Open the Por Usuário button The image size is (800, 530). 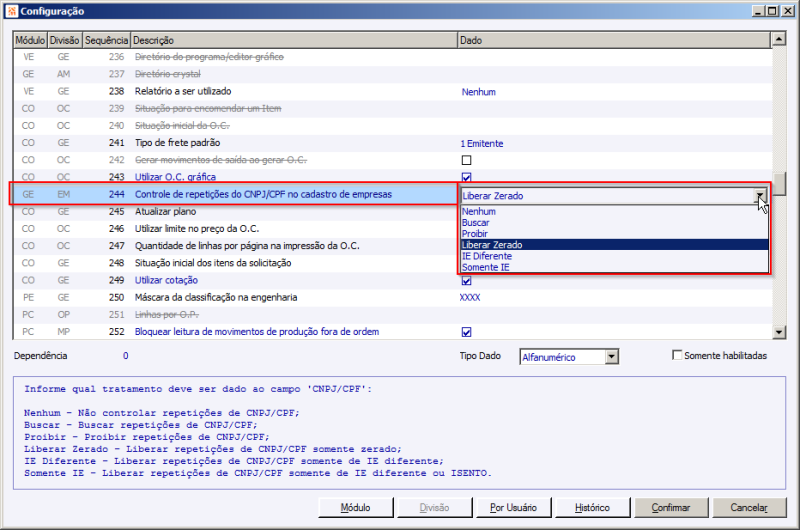click(513, 508)
